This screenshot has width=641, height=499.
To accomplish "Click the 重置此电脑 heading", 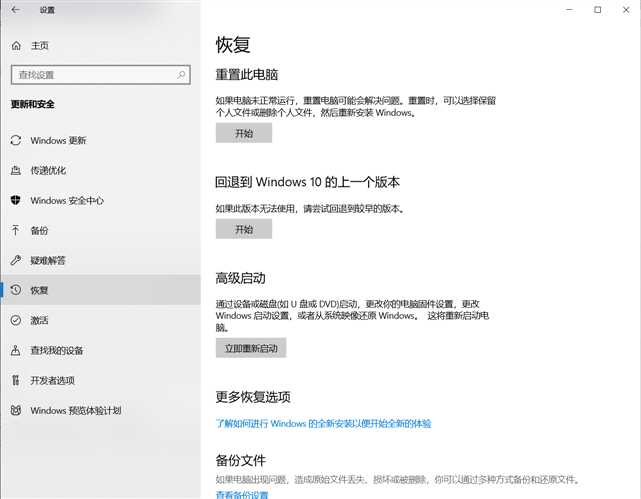I will 247,74.
